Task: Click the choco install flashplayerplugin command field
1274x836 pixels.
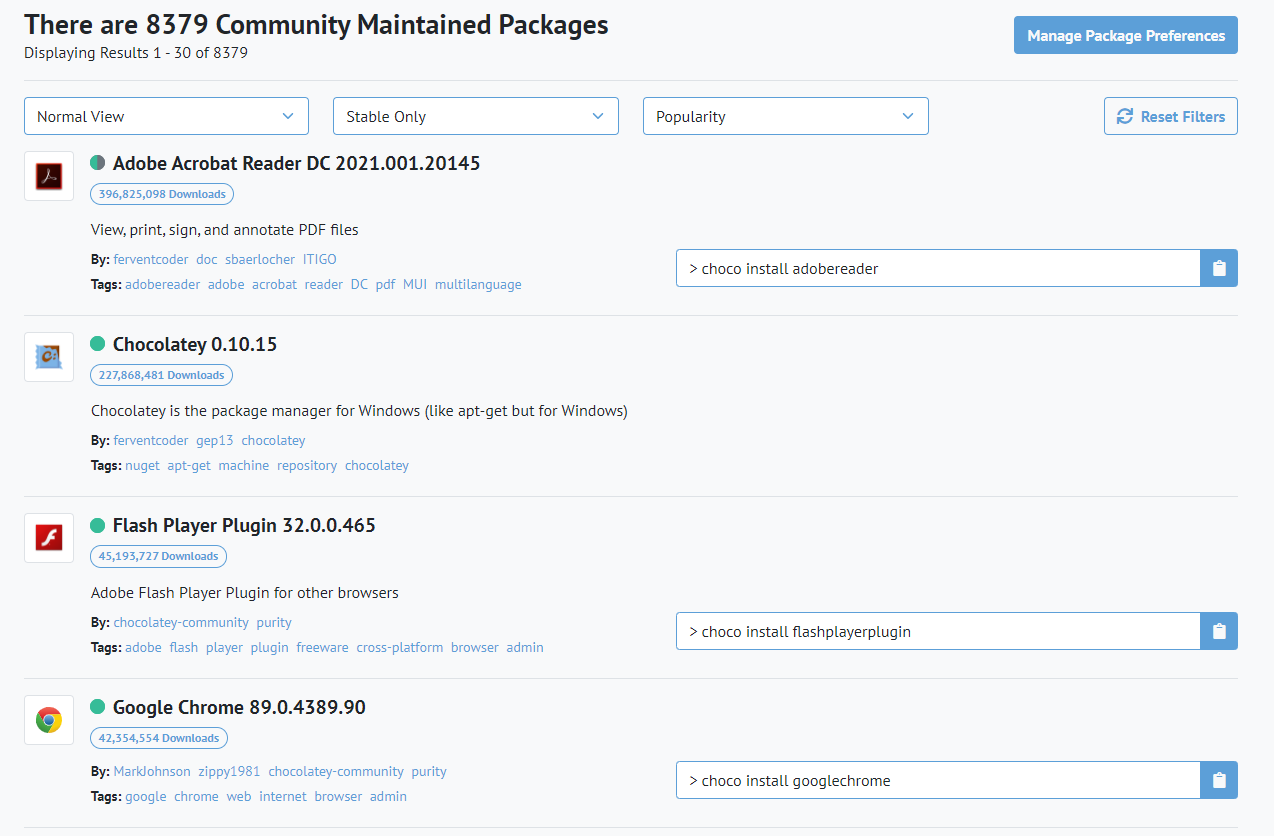Action: 938,631
